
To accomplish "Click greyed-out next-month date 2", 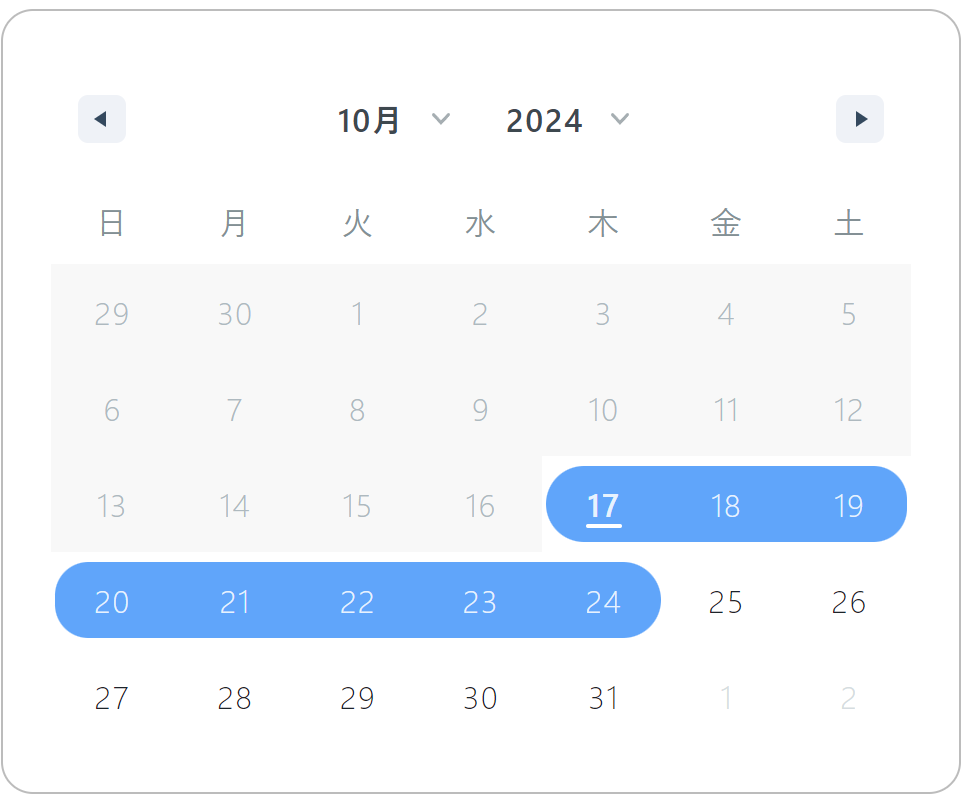I will [848, 697].
